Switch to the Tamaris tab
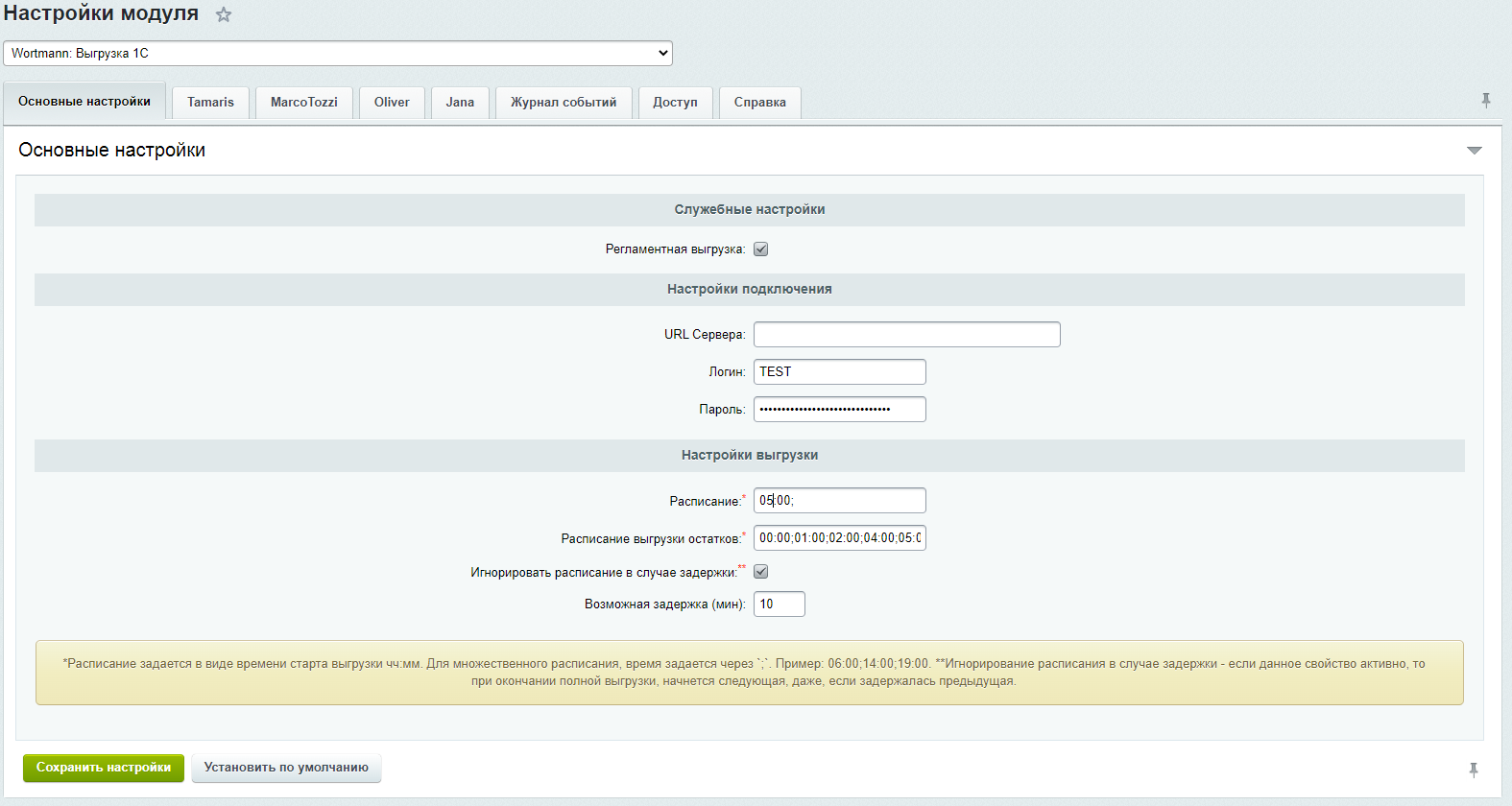The image size is (1512, 806). (210, 103)
